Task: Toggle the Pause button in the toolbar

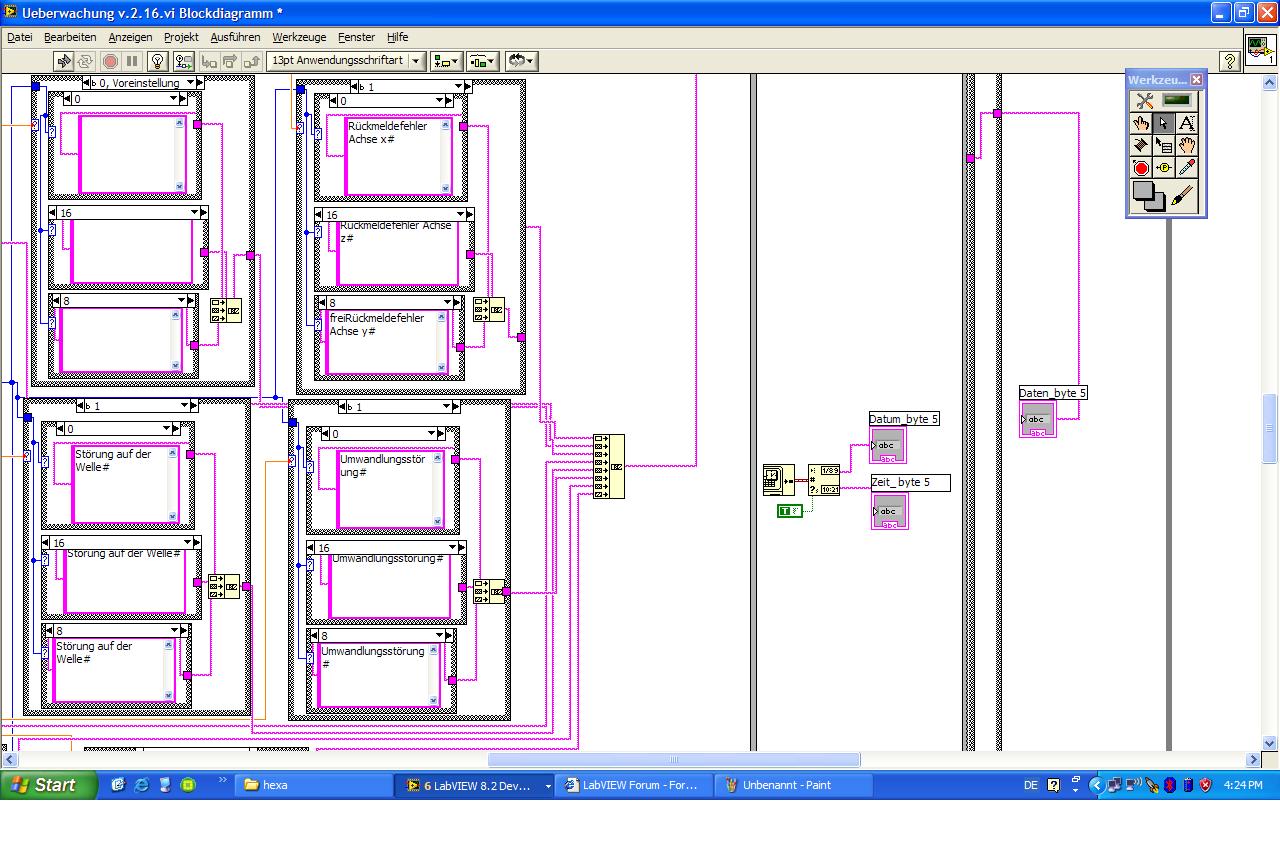Action: [x=132, y=61]
